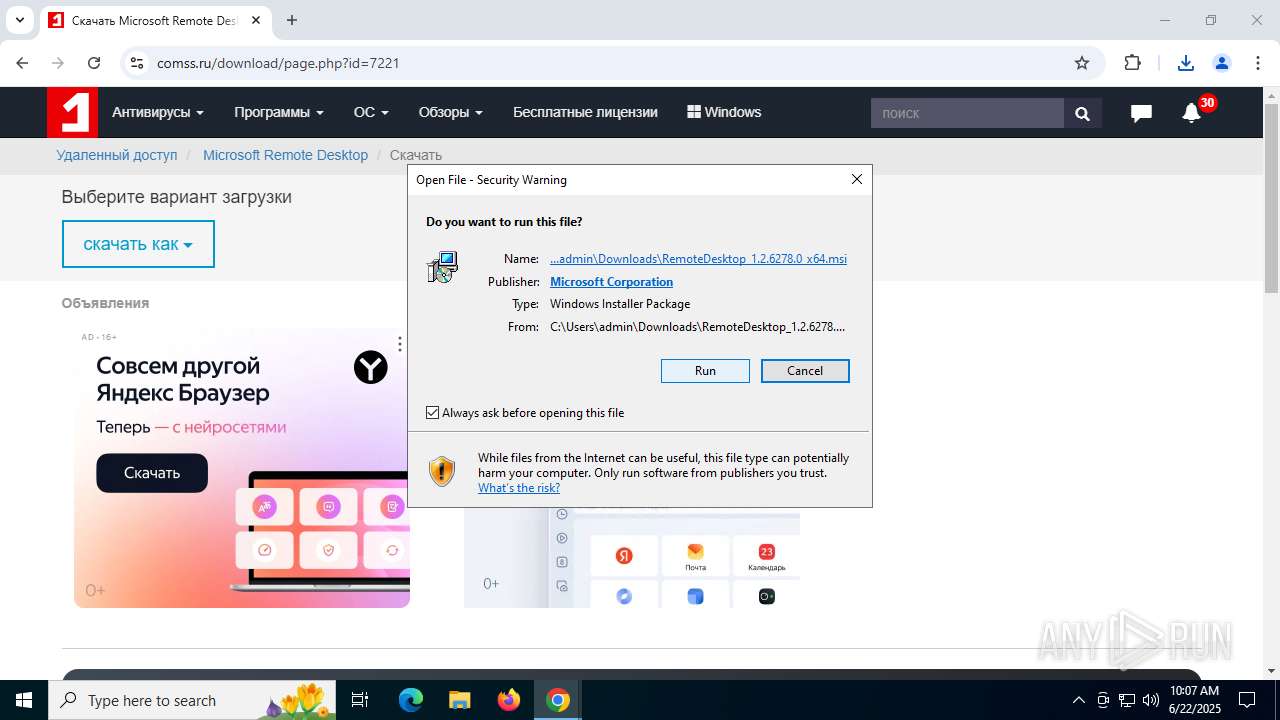Open a new browser tab
The width and height of the screenshot is (1280, 720).
[x=292, y=20]
